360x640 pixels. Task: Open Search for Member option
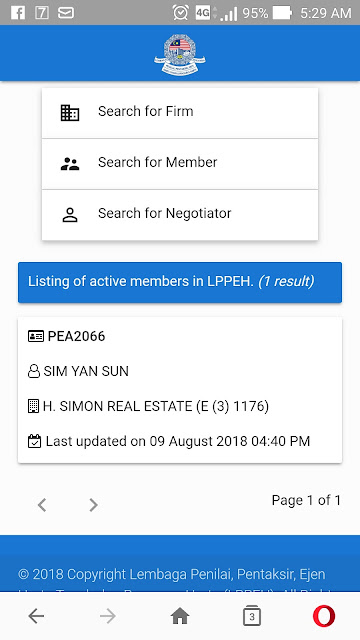180,164
